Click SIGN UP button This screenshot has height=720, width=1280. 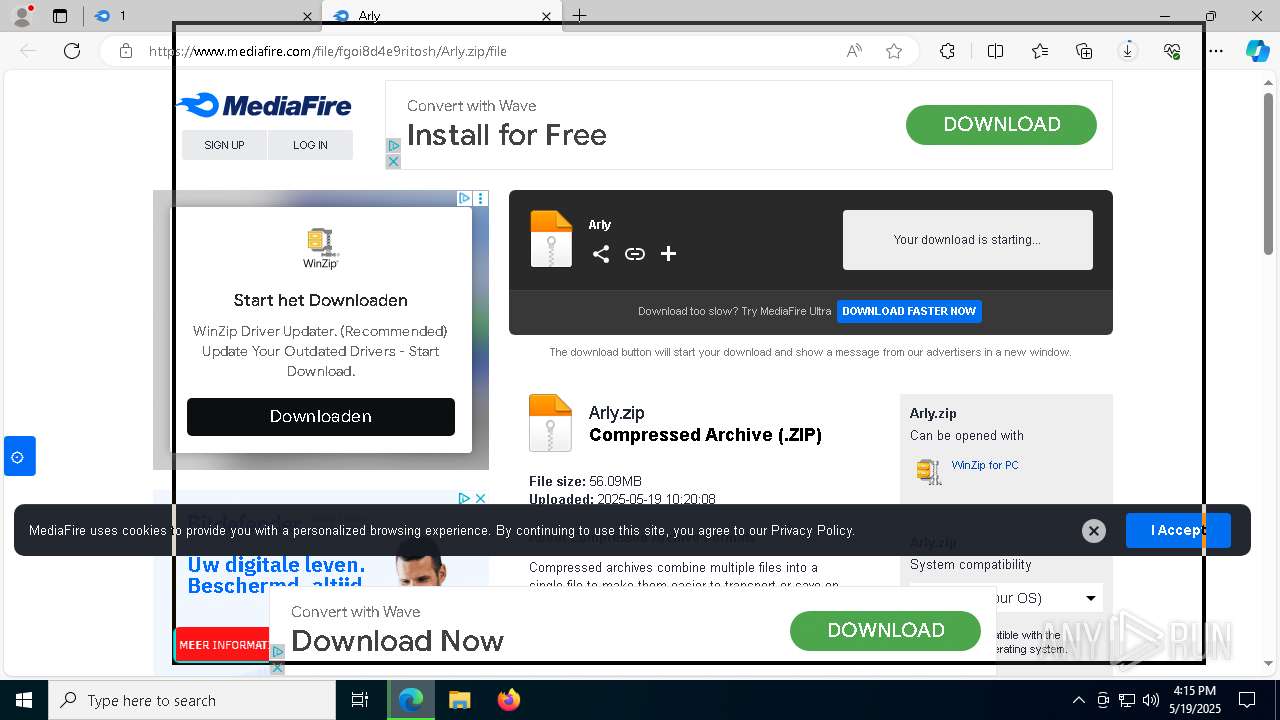coord(224,145)
